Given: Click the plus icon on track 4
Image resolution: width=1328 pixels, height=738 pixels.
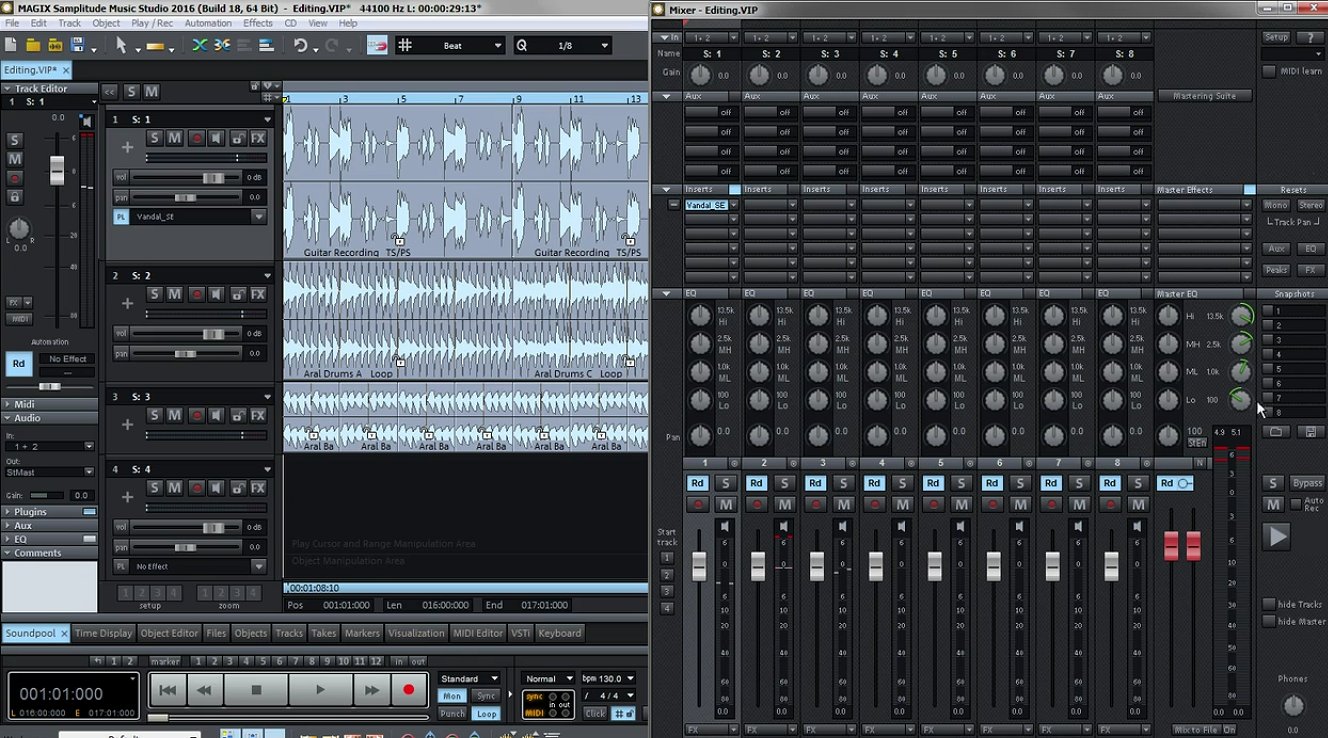Looking at the screenshot, I should [127, 497].
